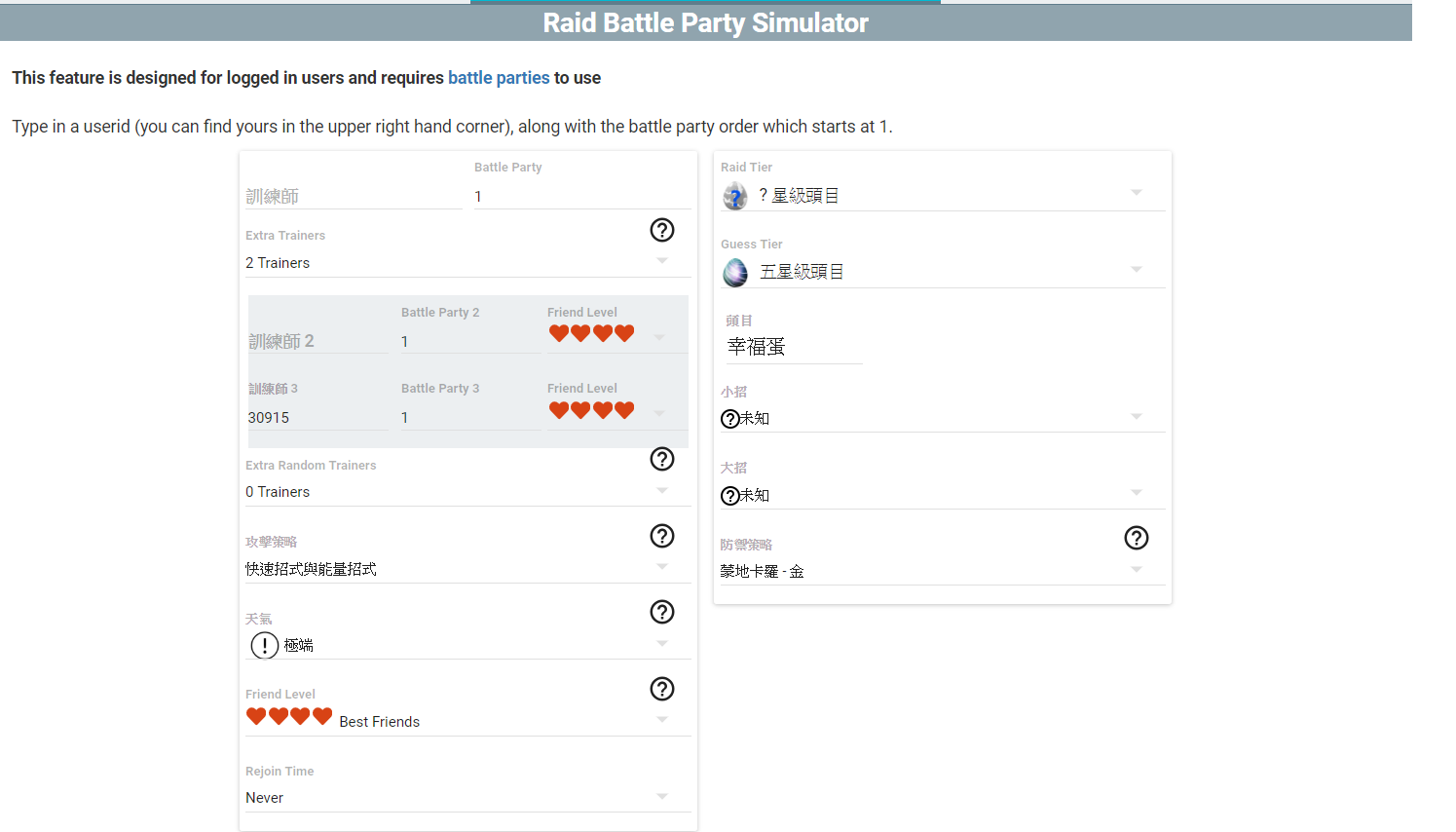Open the 小招 fast move dropdown
This screenshot has width=1456, height=832.
click(x=941, y=418)
